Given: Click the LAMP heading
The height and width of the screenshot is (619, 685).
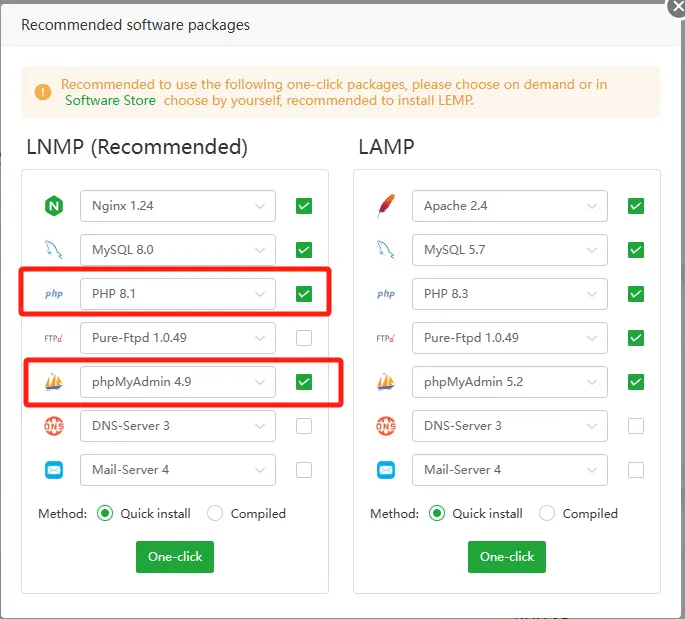Looking at the screenshot, I should point(386,147).
